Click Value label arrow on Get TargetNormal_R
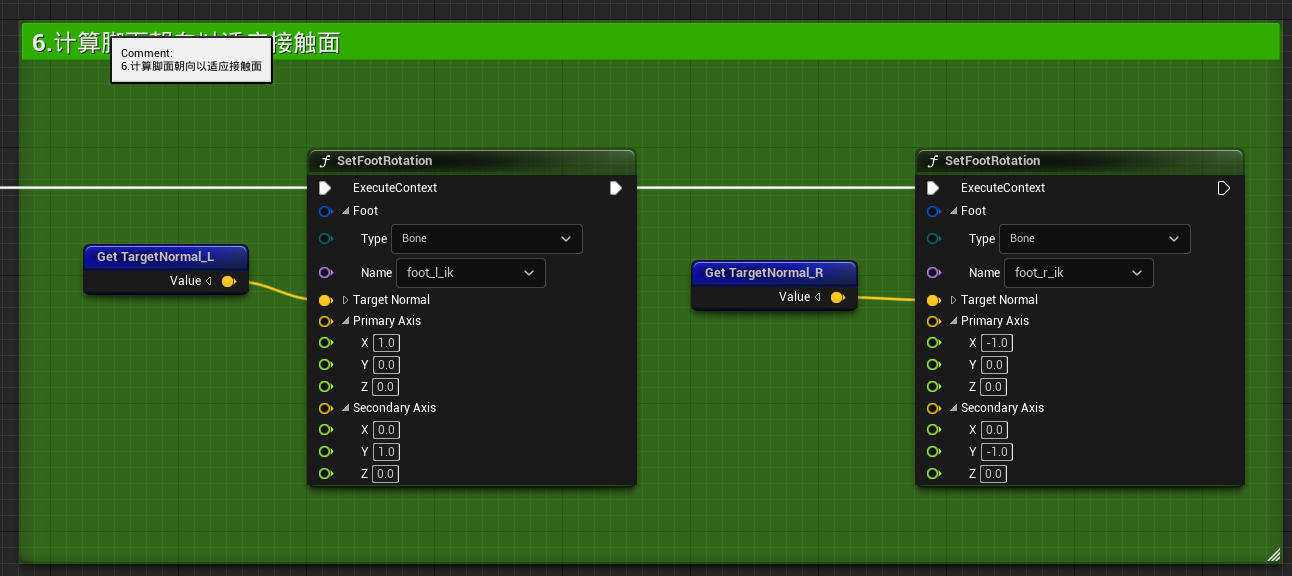Image resolution: width=1292 pixels, height=576 pixels. [817, 297]
